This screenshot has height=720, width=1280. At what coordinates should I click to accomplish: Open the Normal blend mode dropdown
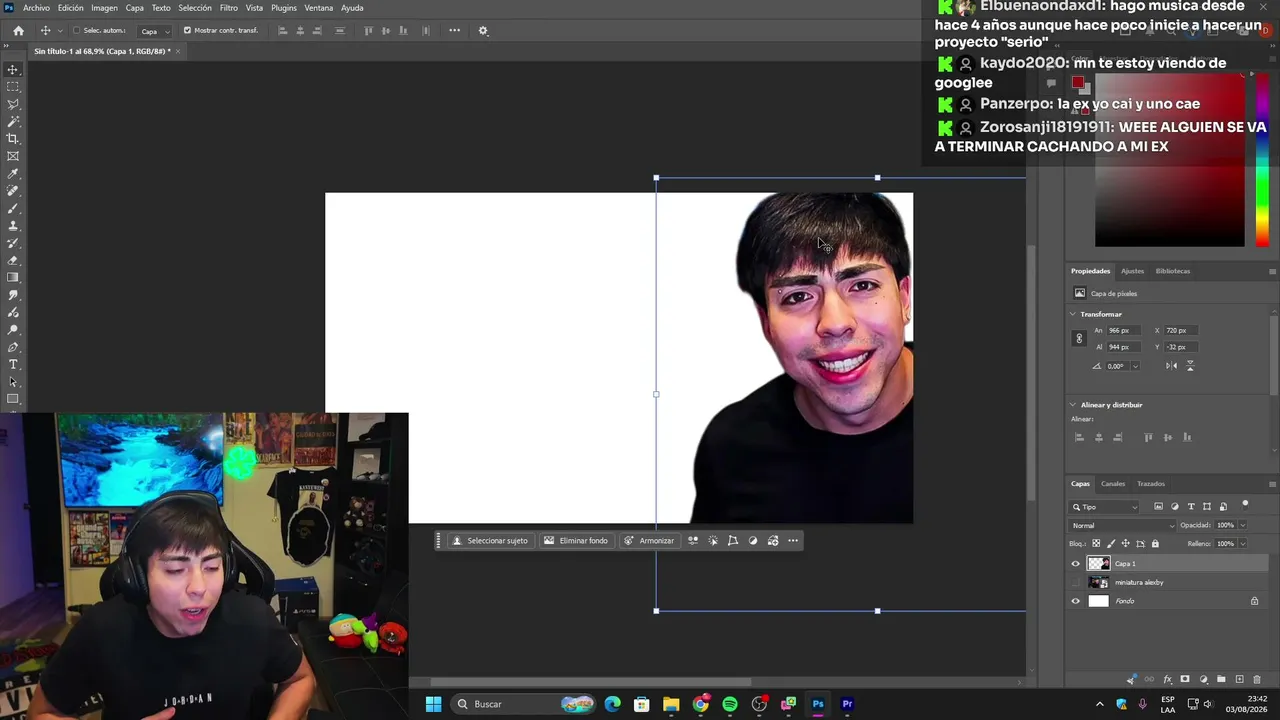tap(1123, 526)
